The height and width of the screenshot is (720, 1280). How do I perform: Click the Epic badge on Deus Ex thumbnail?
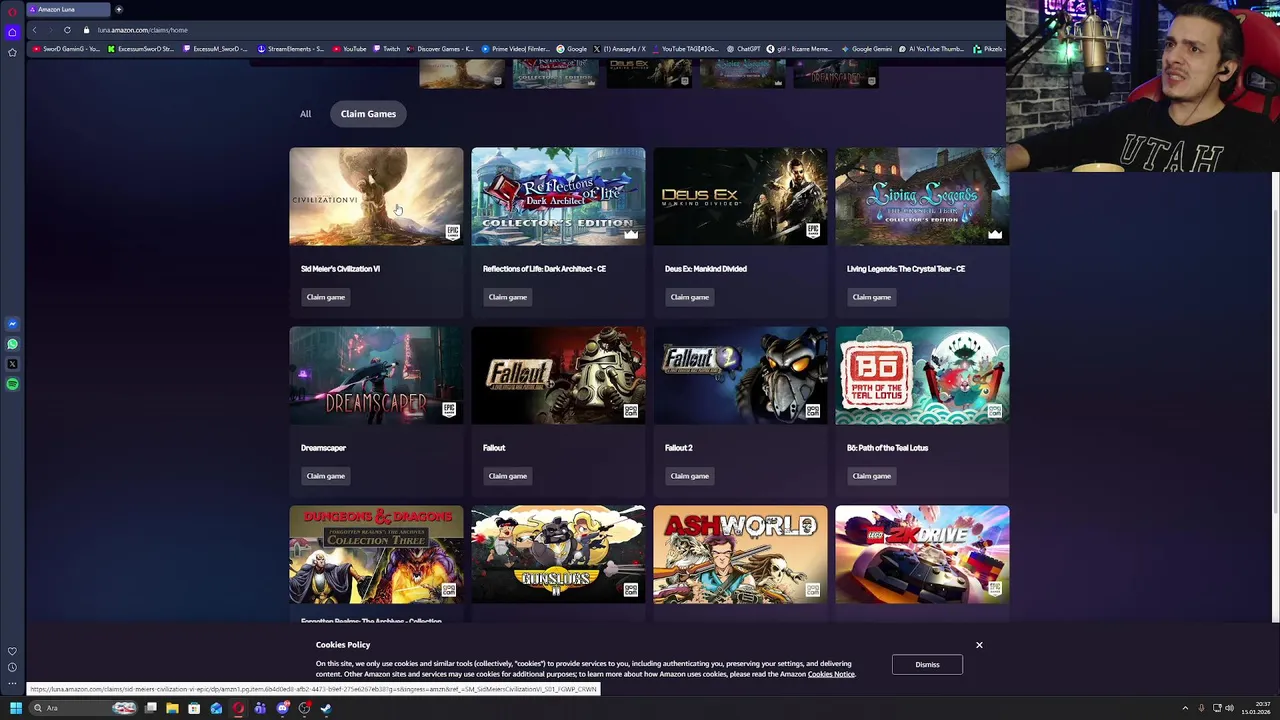click(x=813, y=232)
